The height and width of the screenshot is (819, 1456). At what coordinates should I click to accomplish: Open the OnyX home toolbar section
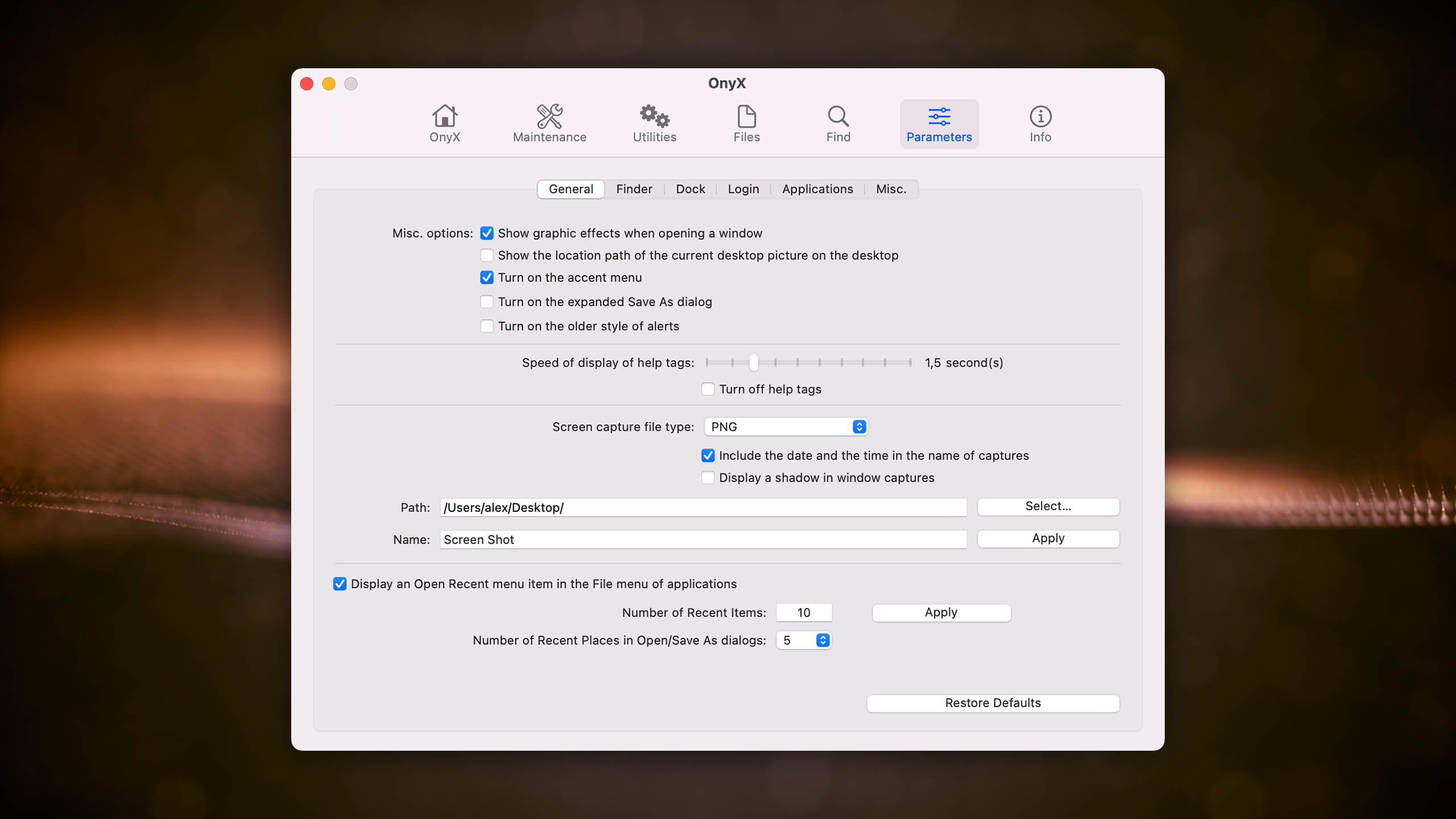click(x=444, y=124)
